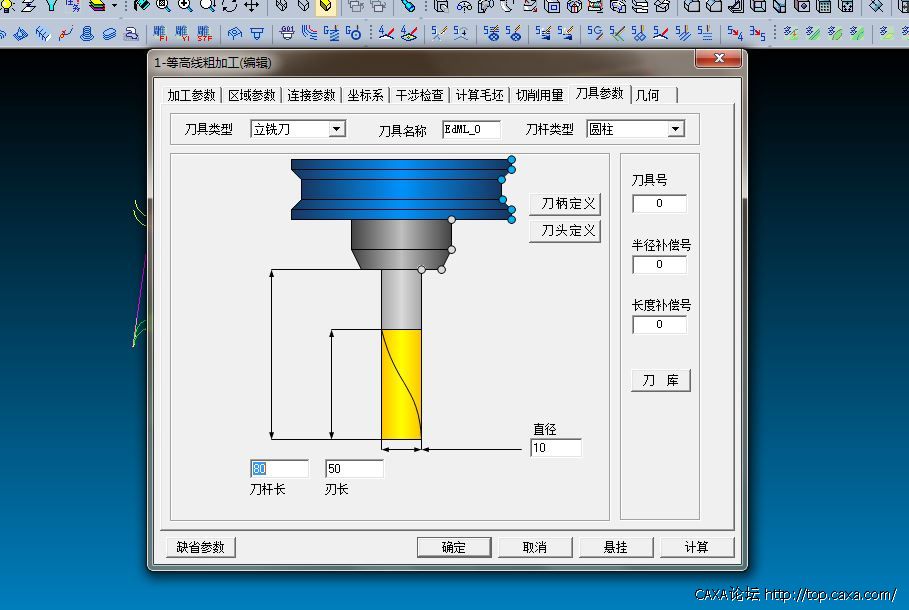This screenshot has height=610, width=909.
Task: Click the 刀具名称 input field
Action: 471,129
